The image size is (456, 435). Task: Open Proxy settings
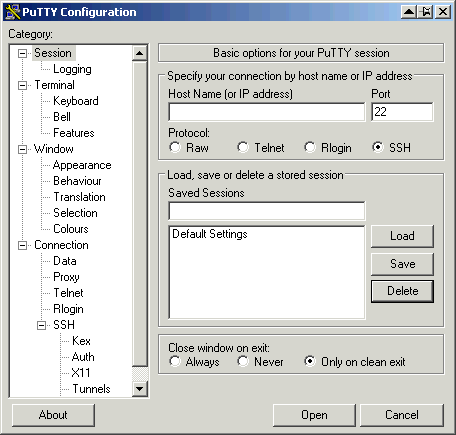coord(66,277)
